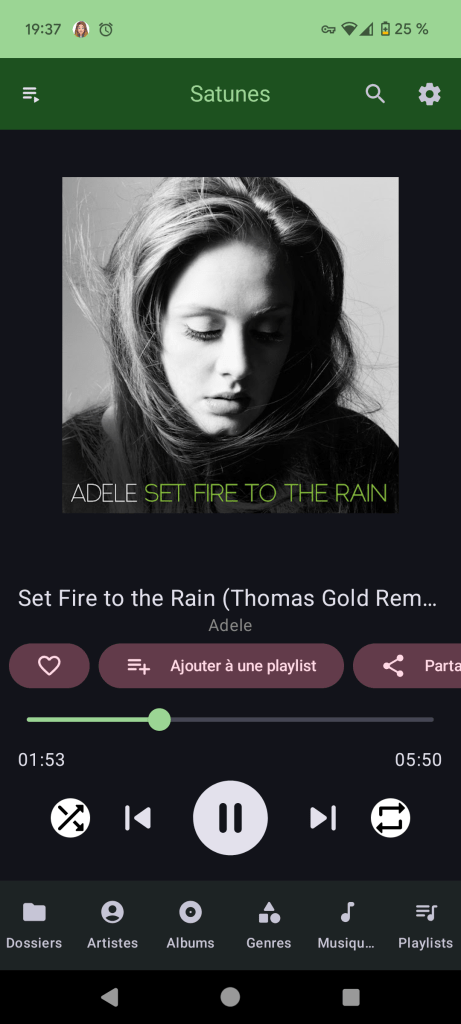Click the progress slider knob
The image size is (461, 1024).
[159, 720]
